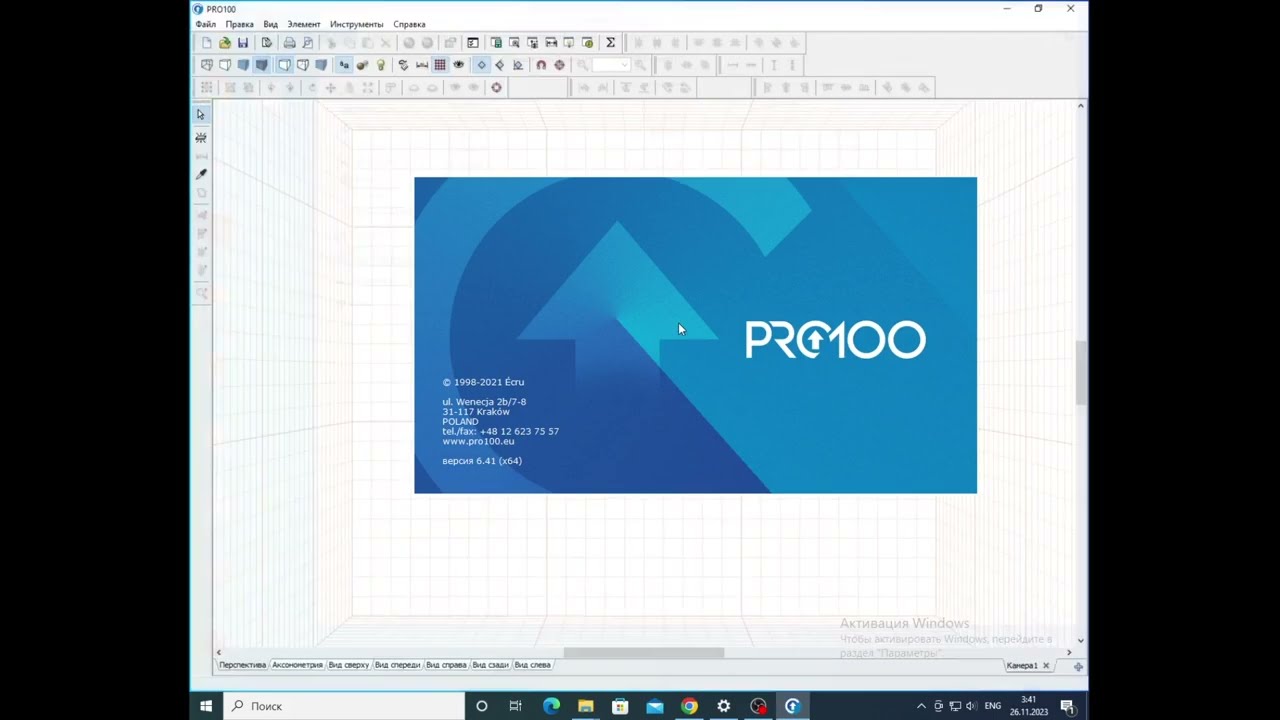Click www.pro100.eu text on splash

478,441
